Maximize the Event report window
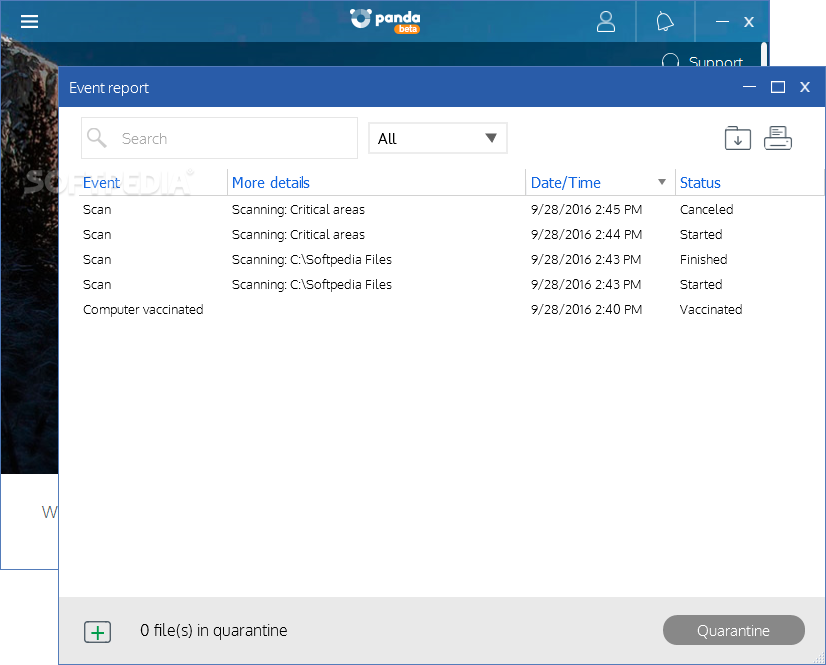This screenshot has height=665, width=826. tap(778, 87)
